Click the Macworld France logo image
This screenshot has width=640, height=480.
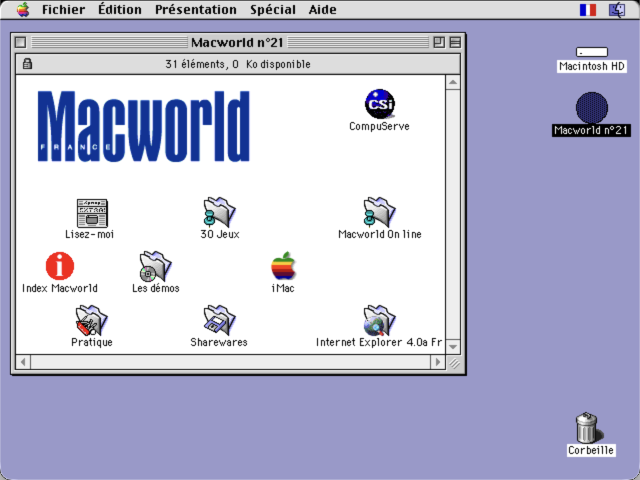pyautogui.click(x=144, y=126)
